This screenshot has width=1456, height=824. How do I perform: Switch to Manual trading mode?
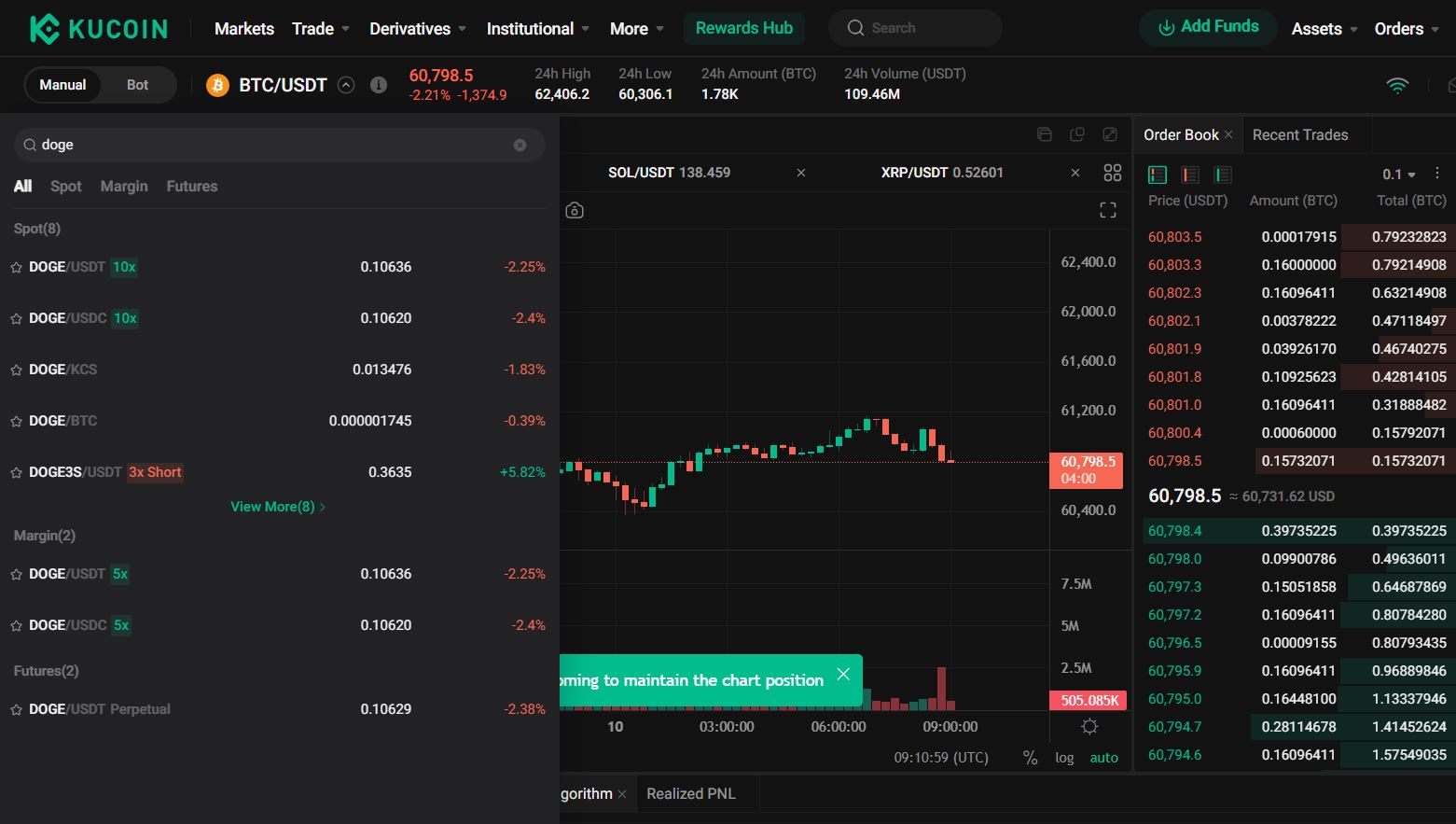(x=62, y=85)
